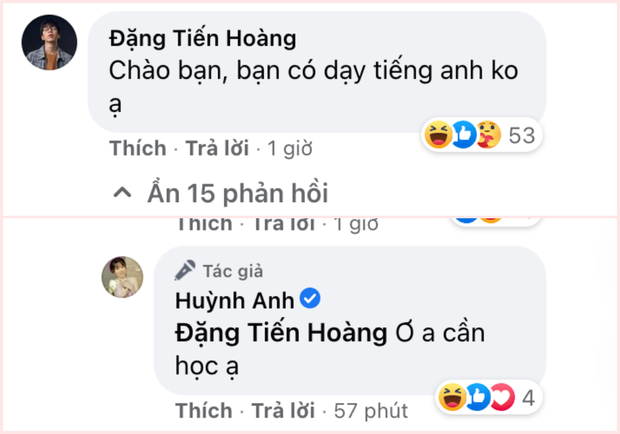Open Huỳnh Anh's profile name link
The width and height of the screenshot is (620, 434).
coord(235,301)
